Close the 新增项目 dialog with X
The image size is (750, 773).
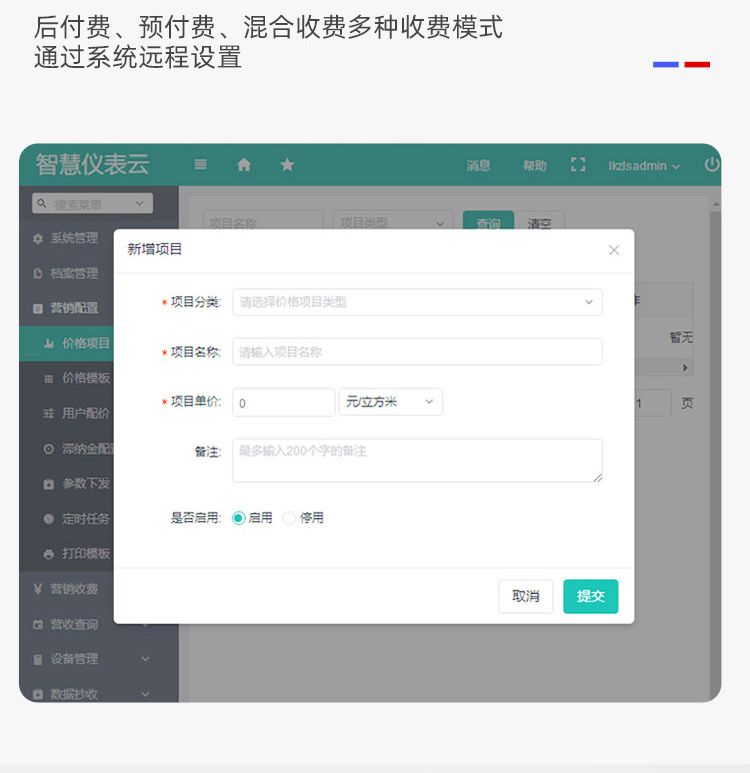tap(614, 250)
